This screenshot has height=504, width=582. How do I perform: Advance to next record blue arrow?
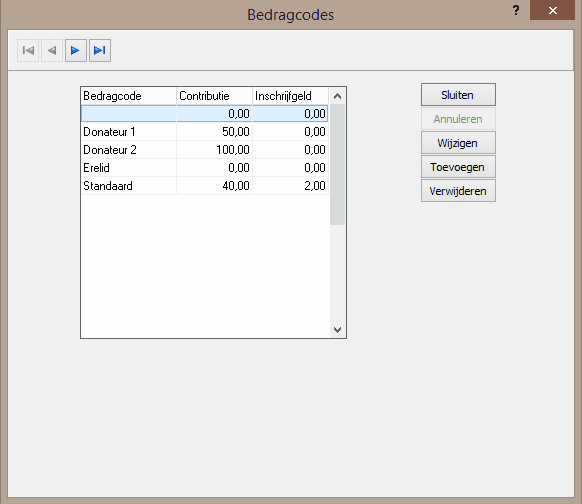pyautogui.click(x=76, y=50)
